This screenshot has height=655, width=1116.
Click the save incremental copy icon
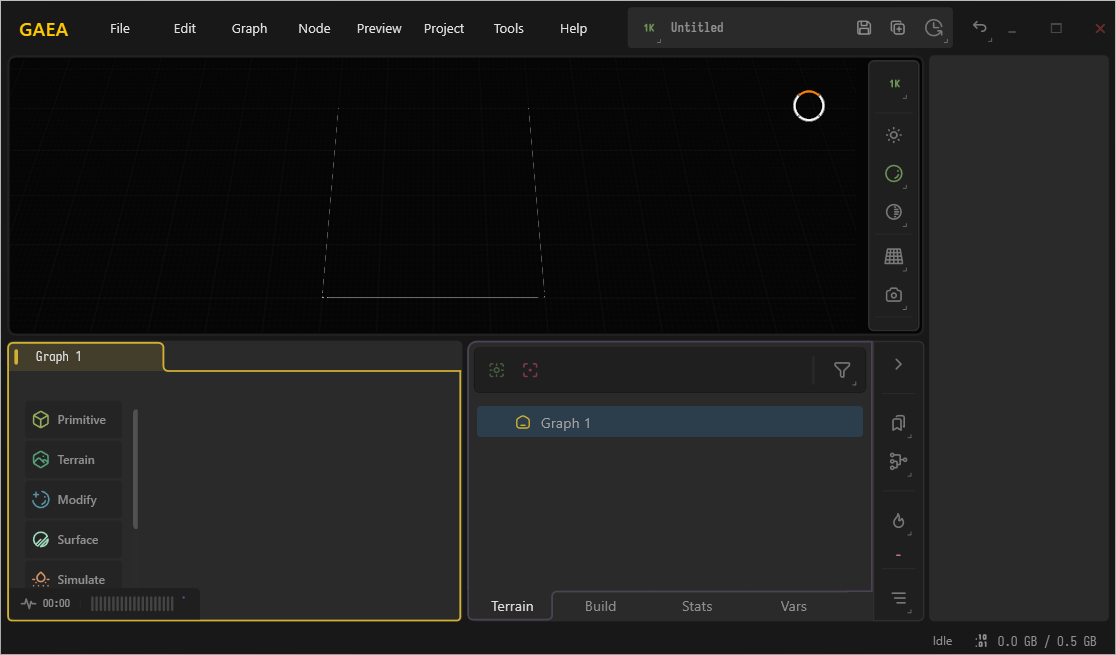click(898, 28)
